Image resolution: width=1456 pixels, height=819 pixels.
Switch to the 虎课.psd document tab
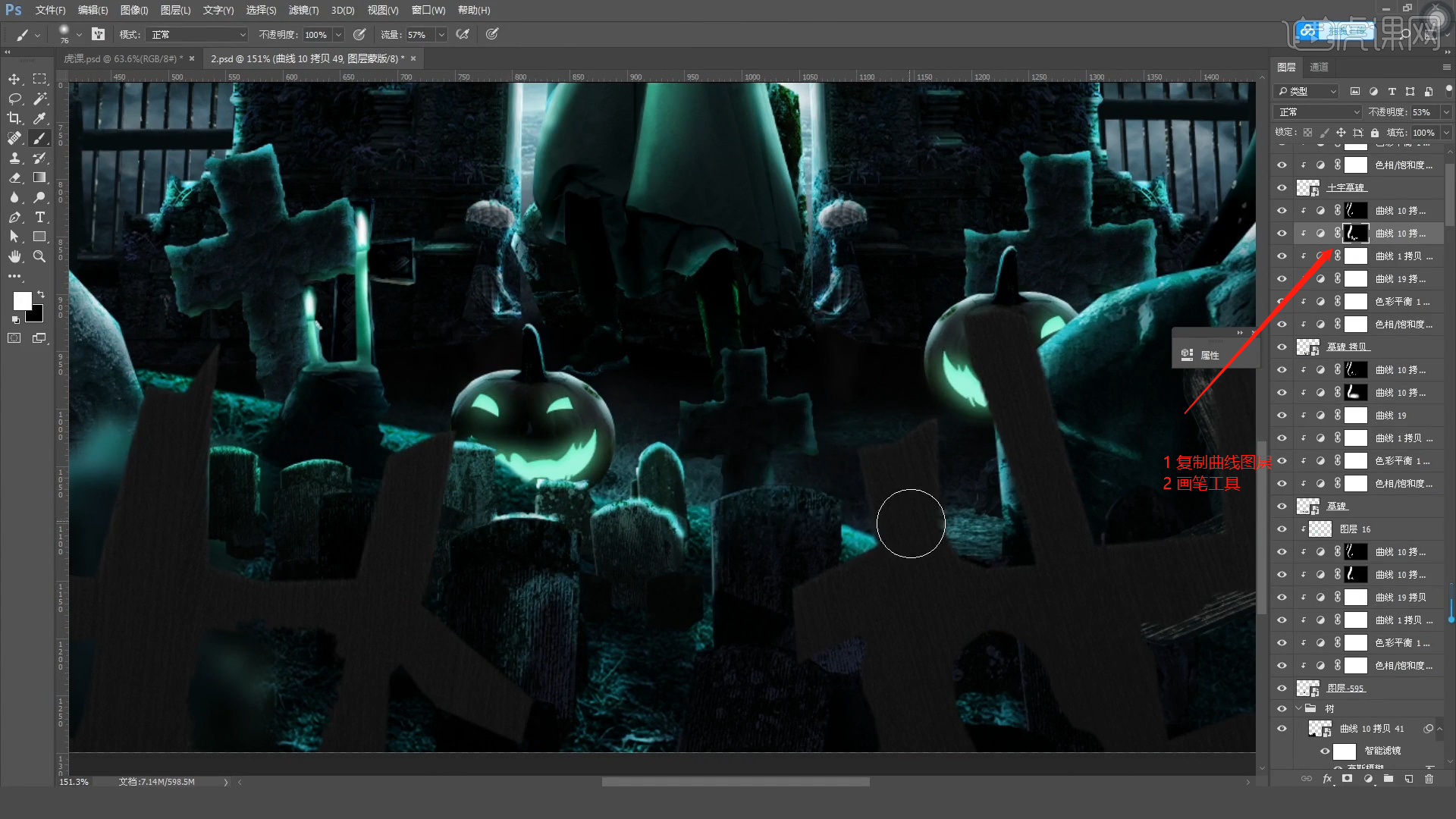121,58
